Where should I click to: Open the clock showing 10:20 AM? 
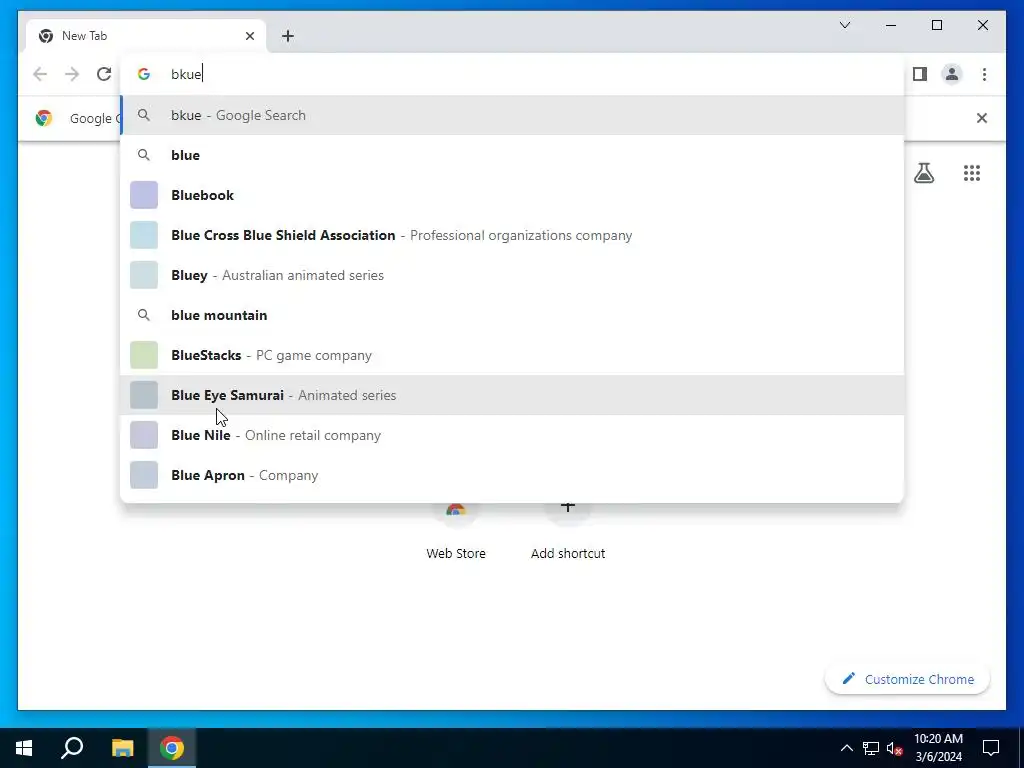(x=938, y=748)
